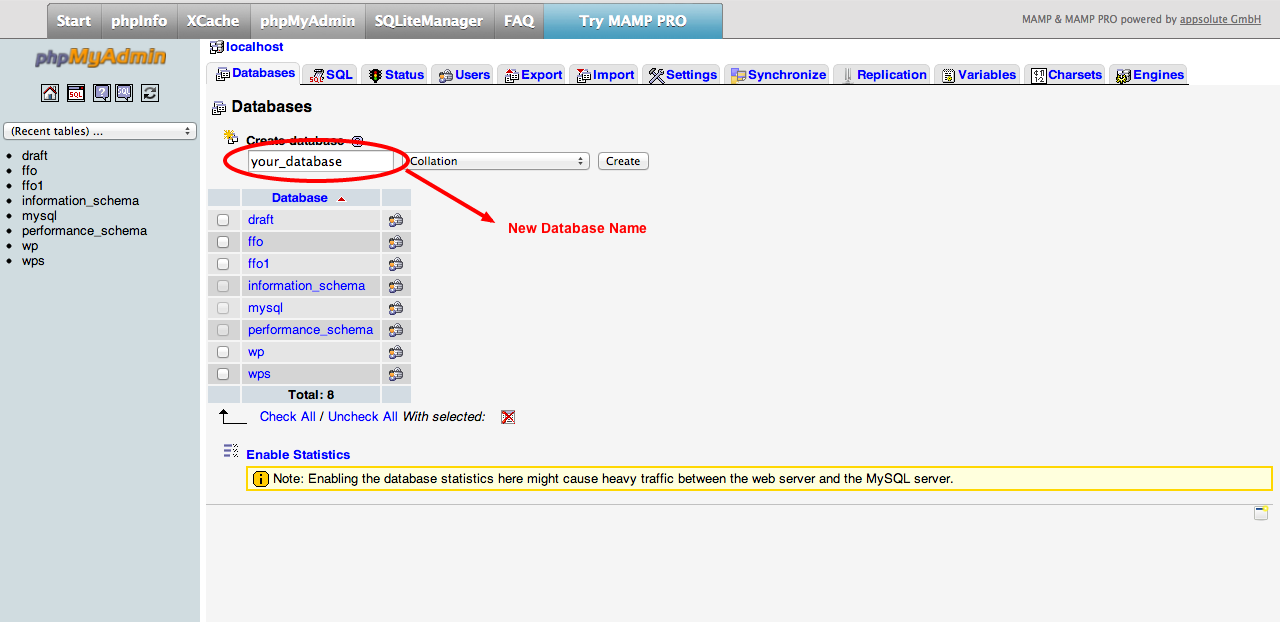The image size is (1280, 622).
Task: Open phpMyAdmin home icon in sidebar
Action: 50,93
